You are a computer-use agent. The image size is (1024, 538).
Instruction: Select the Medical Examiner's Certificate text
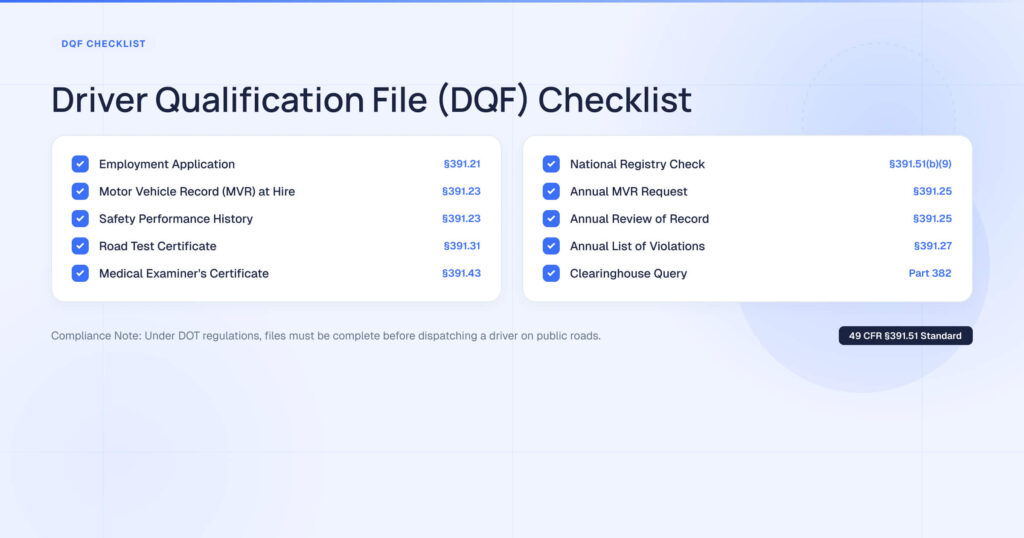(184, 274)
